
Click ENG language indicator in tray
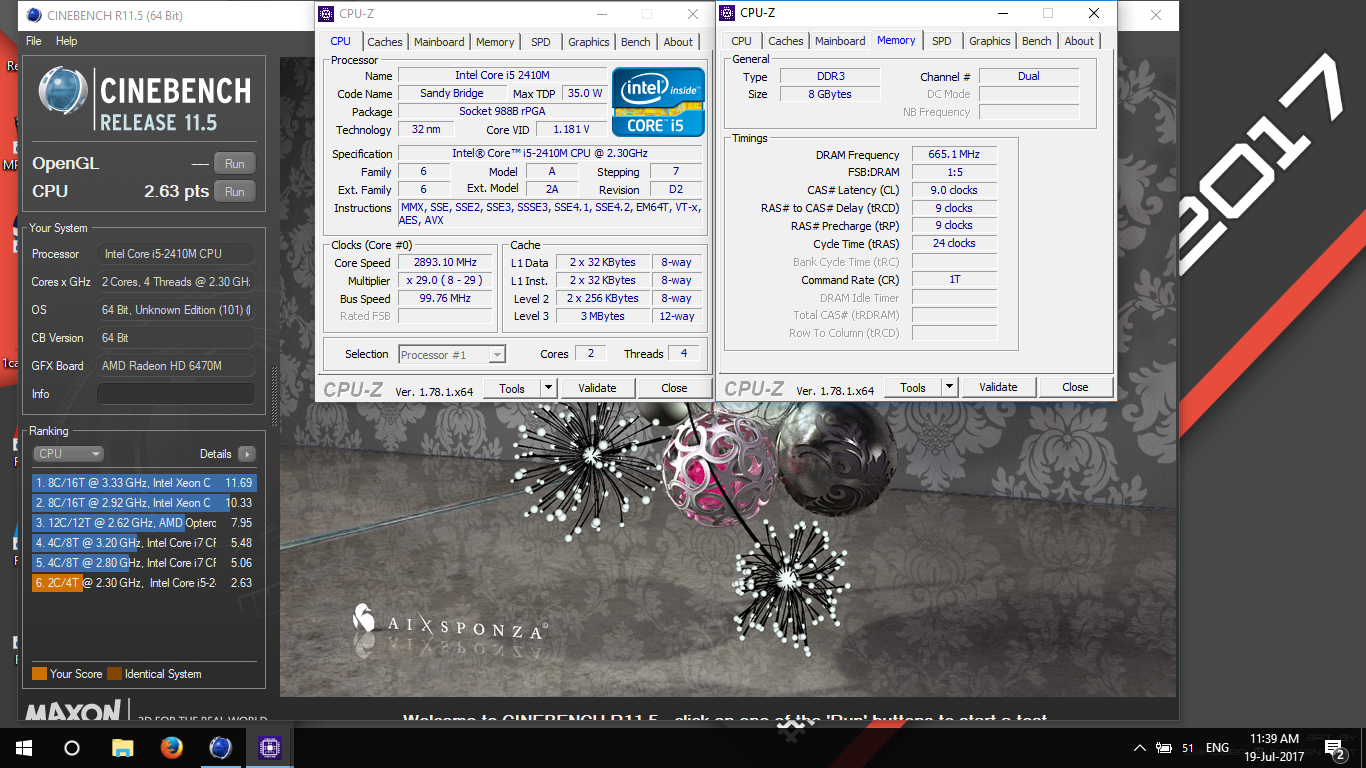point(1217,747)
